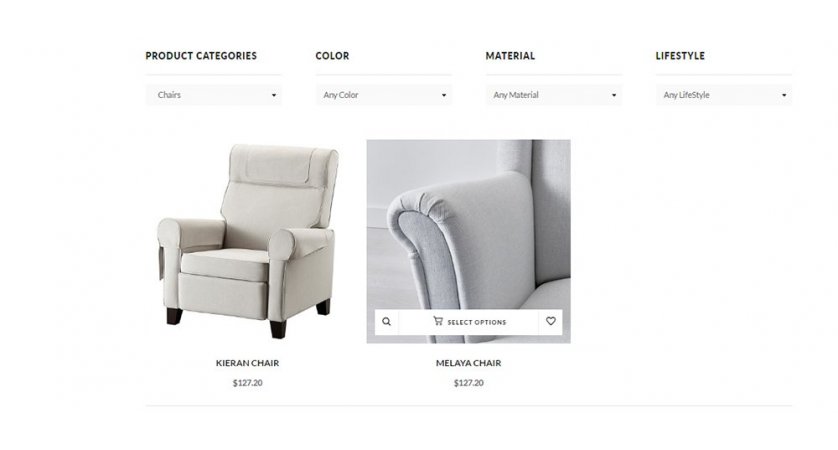This screenshot has height=450, width=838.
Task: Click the Lifestyle filter heading
Action: [x=680, y=56]
